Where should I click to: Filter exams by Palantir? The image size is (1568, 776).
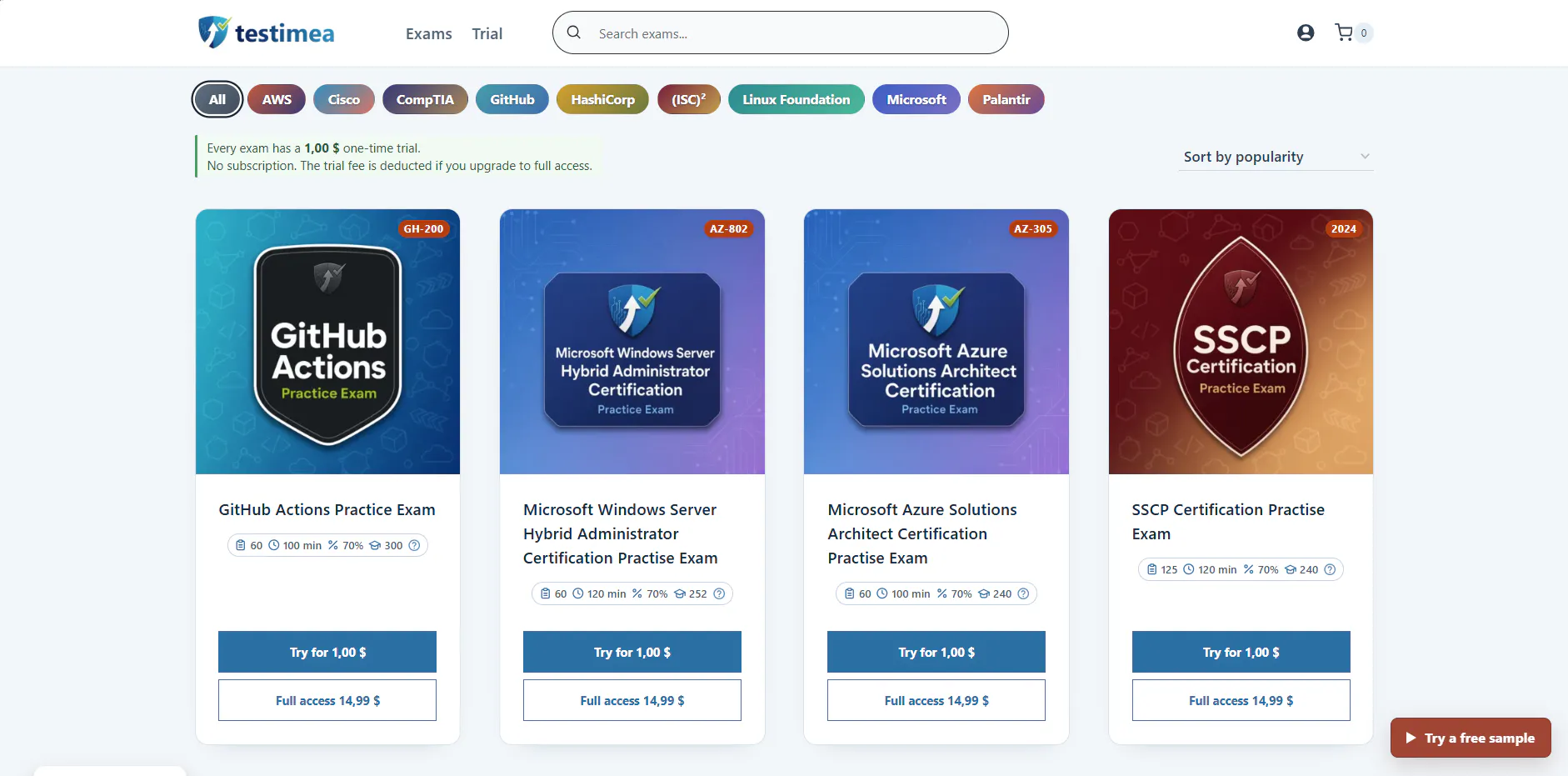[x=1006, y=99]
